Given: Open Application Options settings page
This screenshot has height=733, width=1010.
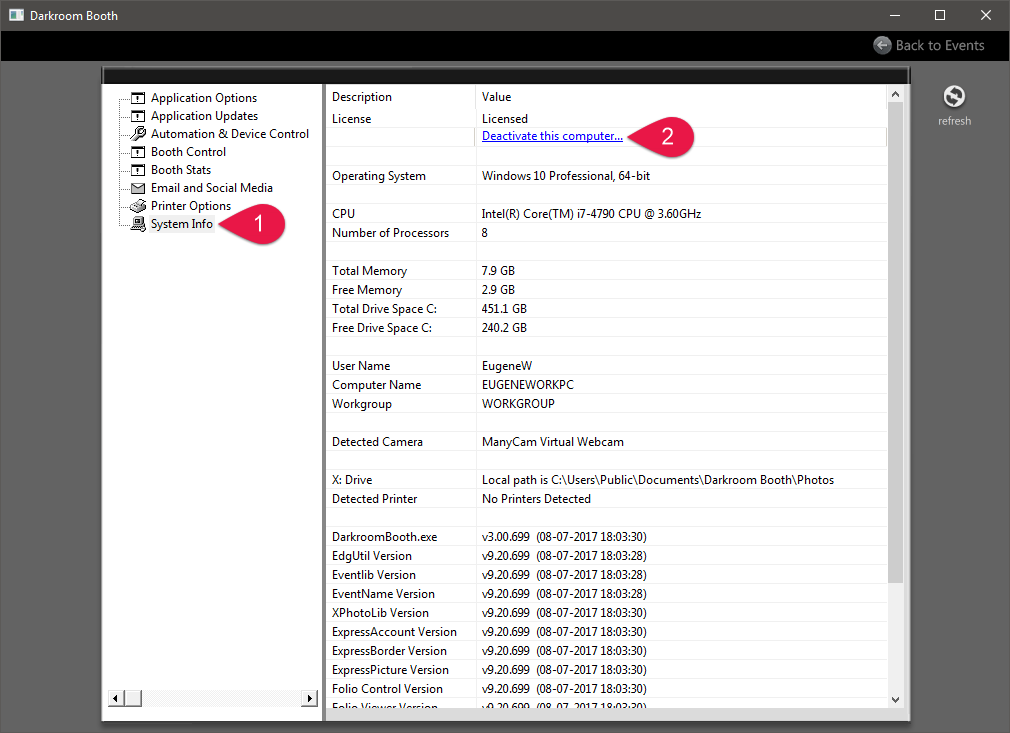Looking at the screenshot, I should (x=204, y=98).
